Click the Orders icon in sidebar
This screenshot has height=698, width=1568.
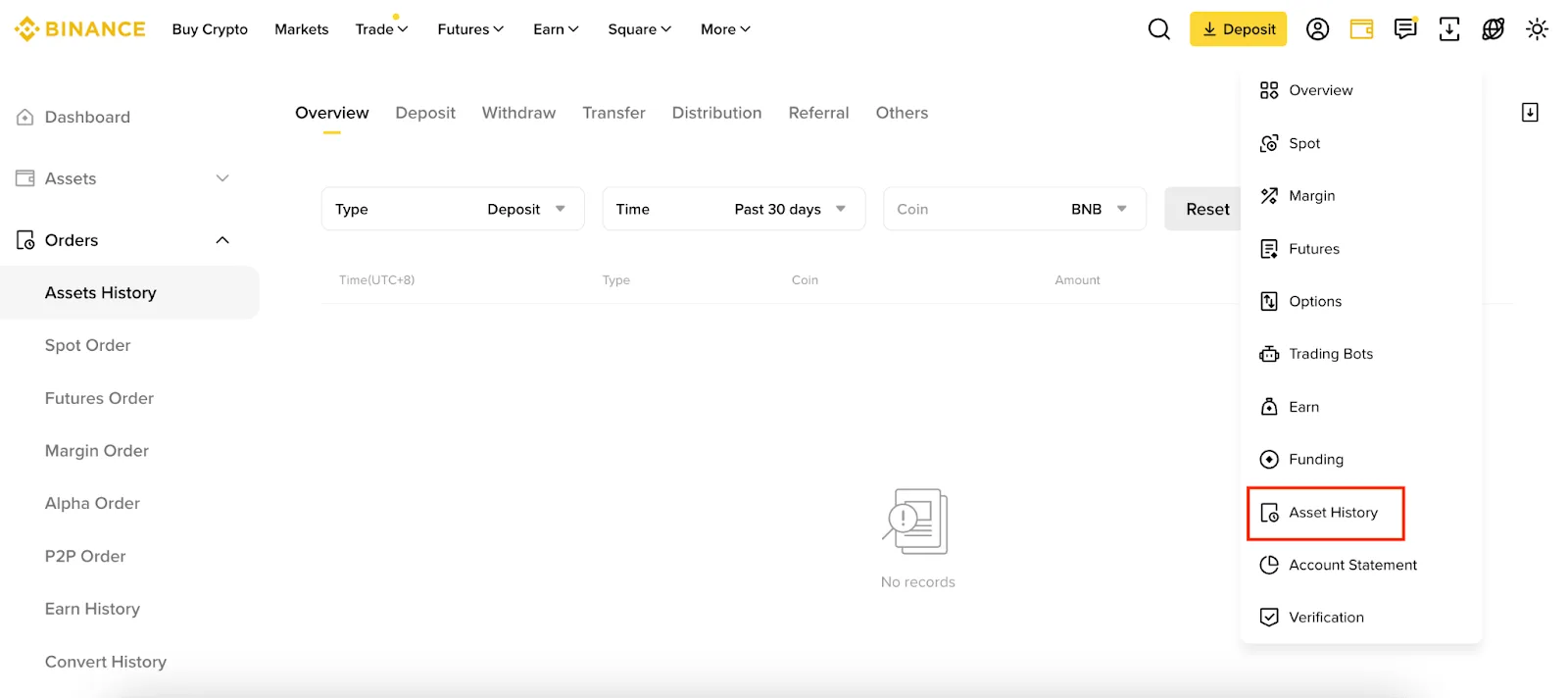pyautogui.click(x=25, y=240)
